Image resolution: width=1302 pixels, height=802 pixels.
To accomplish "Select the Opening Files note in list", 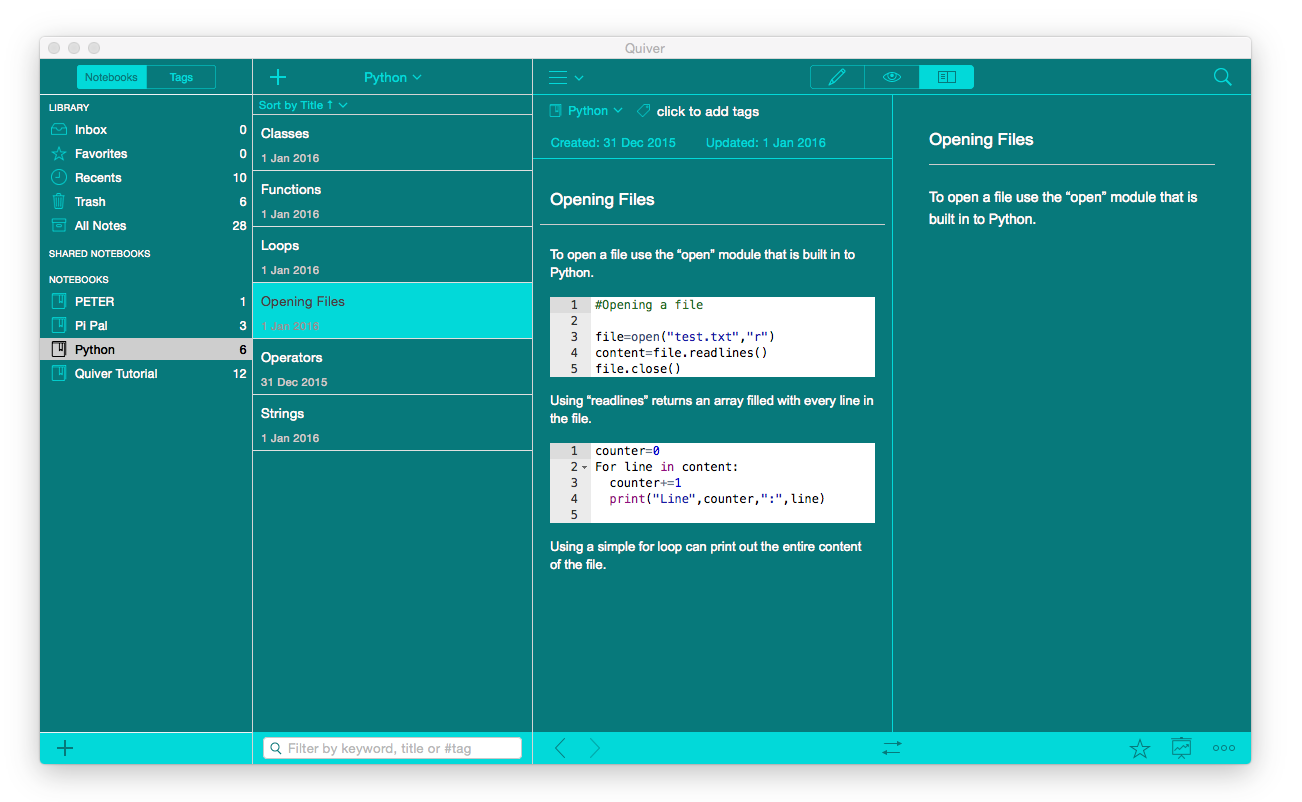I will pyautogui.click(x=392, y=311).
